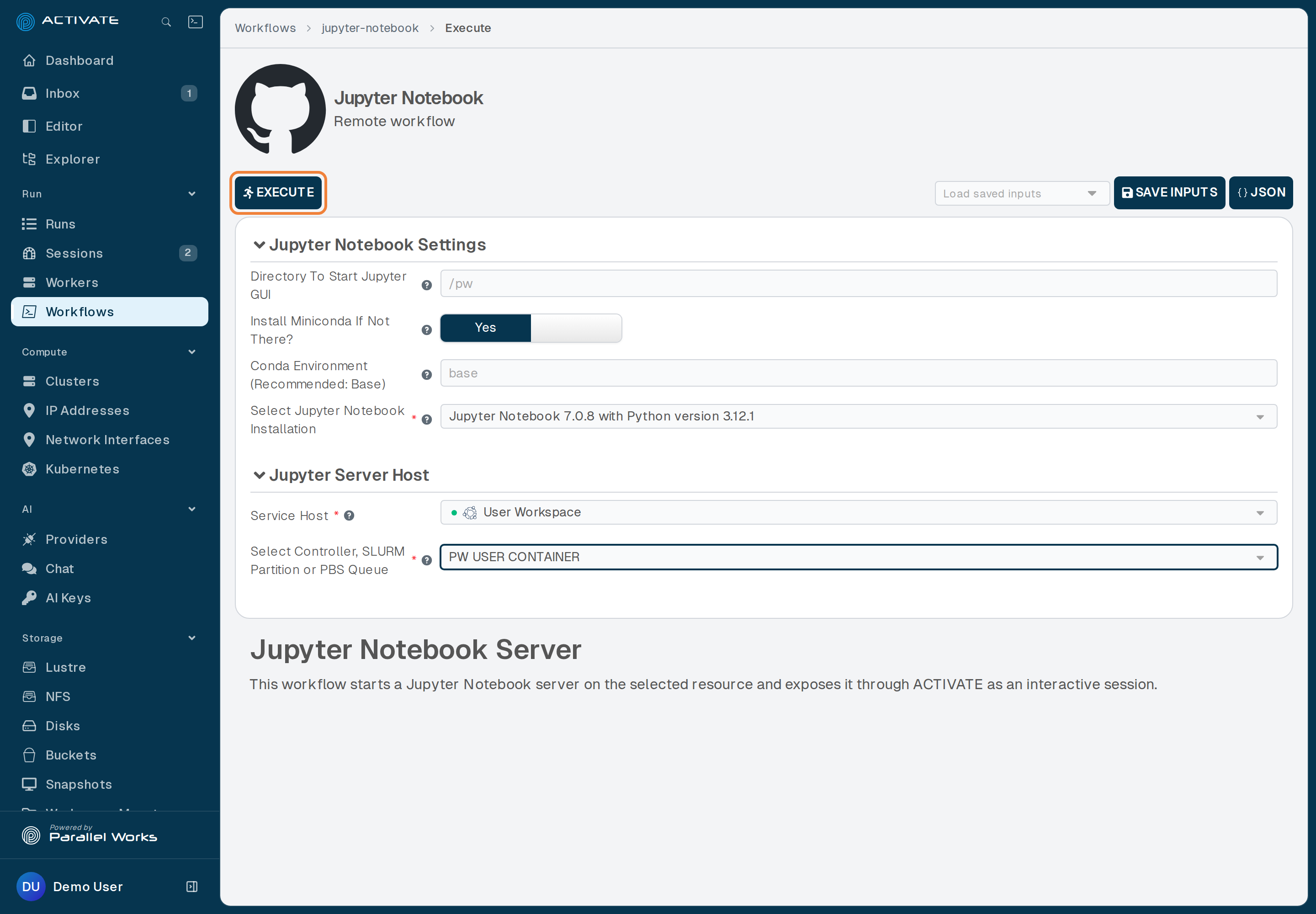Click the JSON button

(1261, 192)
